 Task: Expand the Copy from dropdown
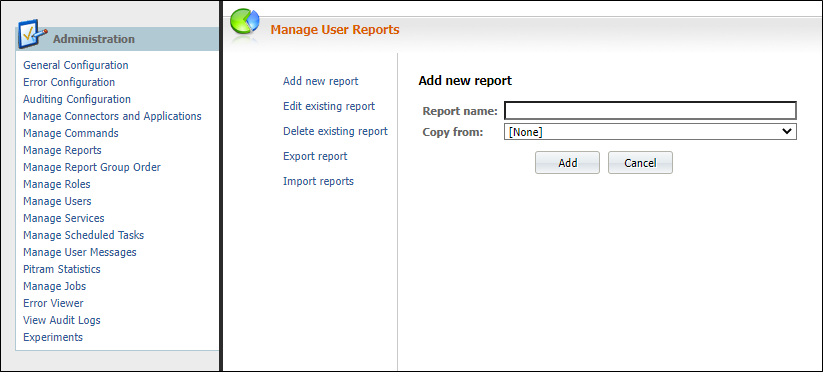point(650,132)
